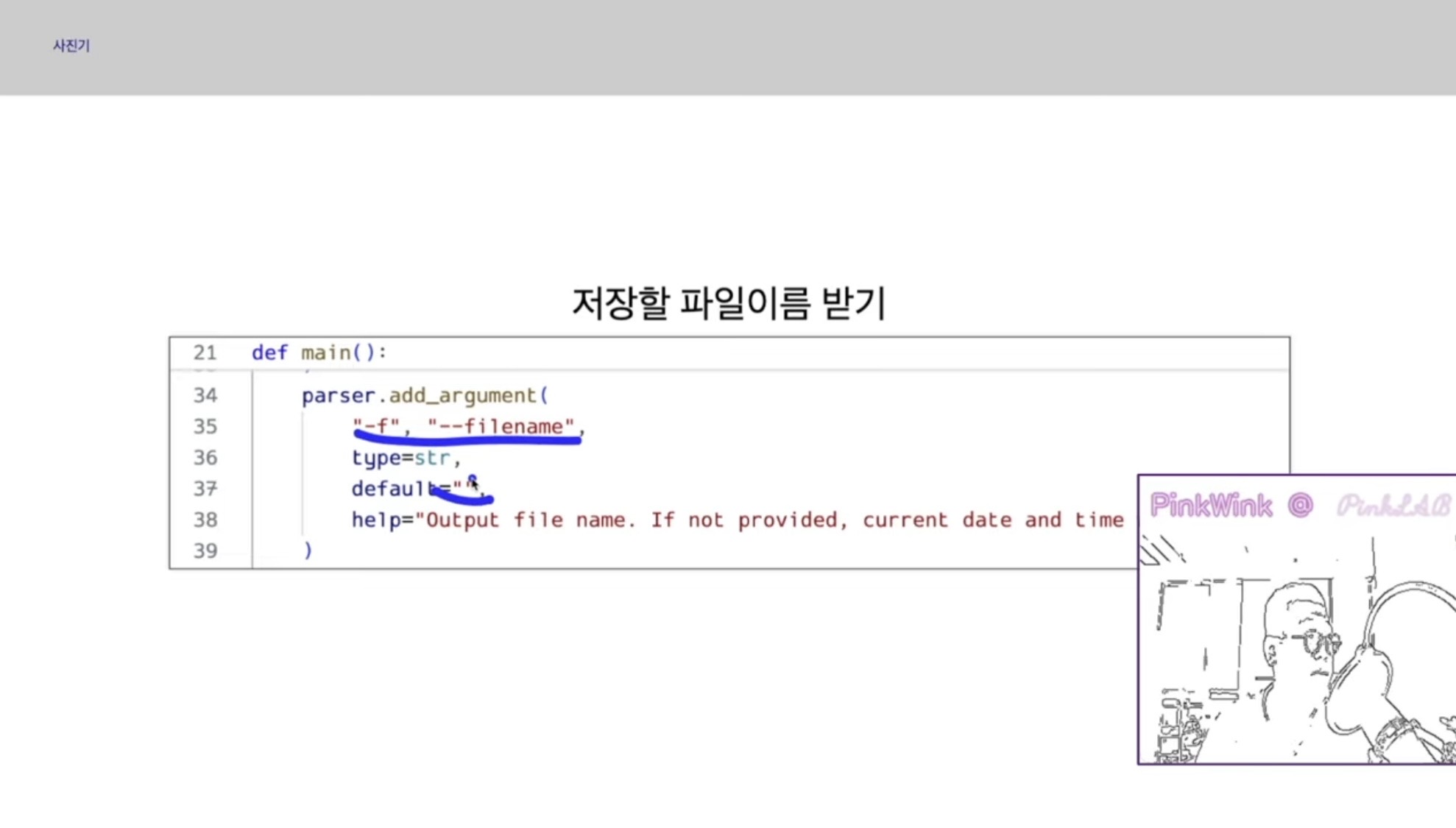
Task: Click the PinkLAB logo text
Action: [x=1393, y=506]
